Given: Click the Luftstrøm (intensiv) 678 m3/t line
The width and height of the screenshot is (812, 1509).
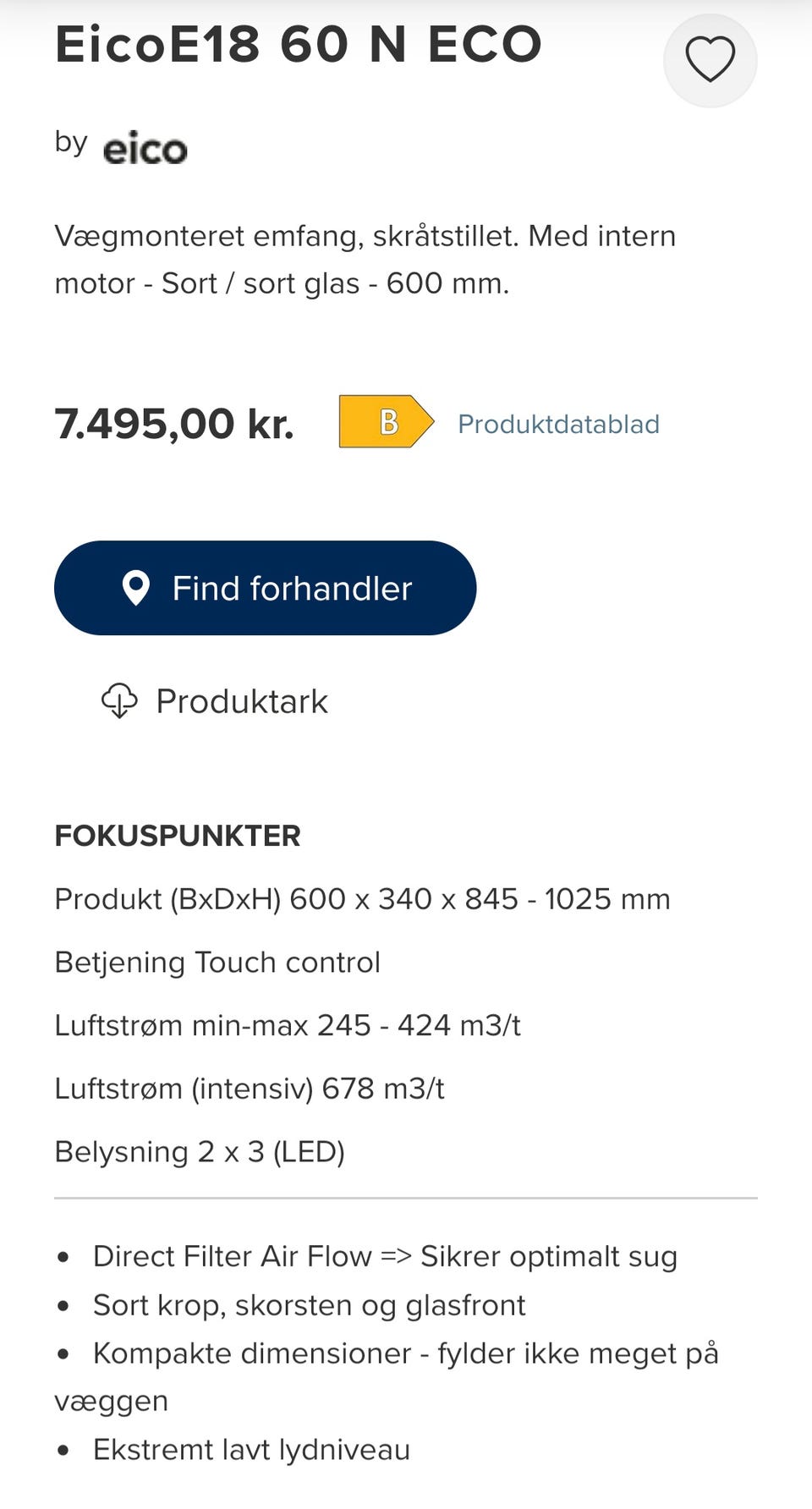Looking at the screenshot, I should [x=250, y=1089].
